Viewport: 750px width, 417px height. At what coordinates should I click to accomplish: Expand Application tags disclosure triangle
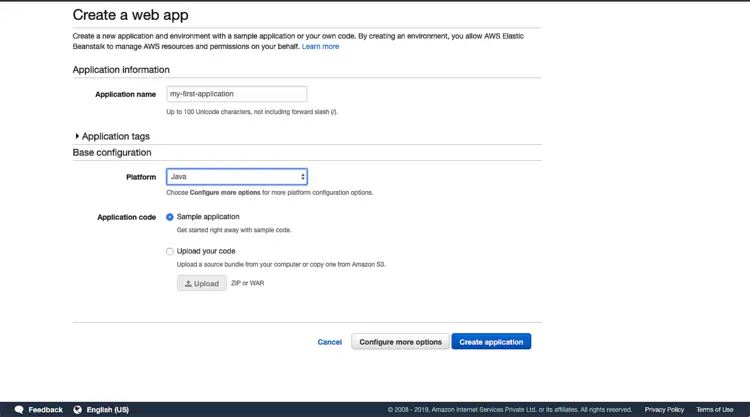[77, 136]
